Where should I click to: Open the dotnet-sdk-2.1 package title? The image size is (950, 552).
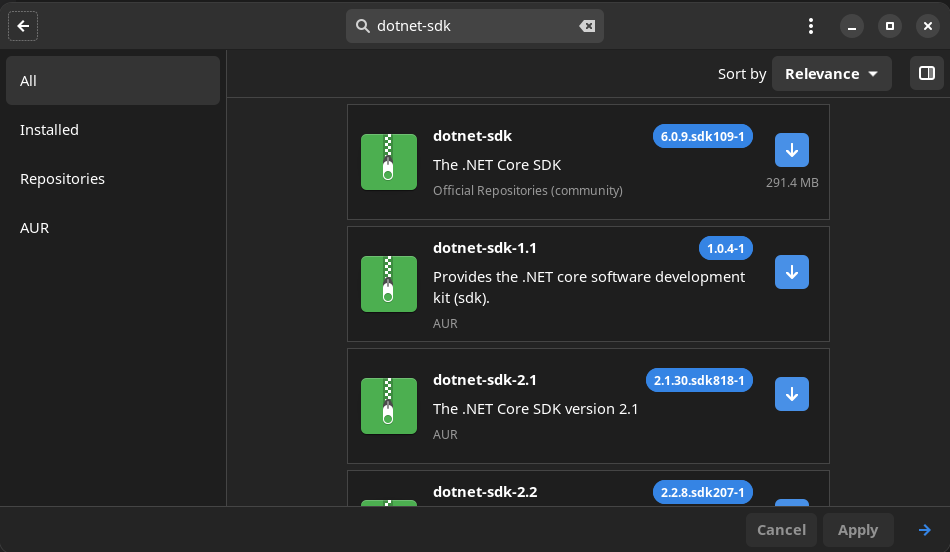(484, 380)
